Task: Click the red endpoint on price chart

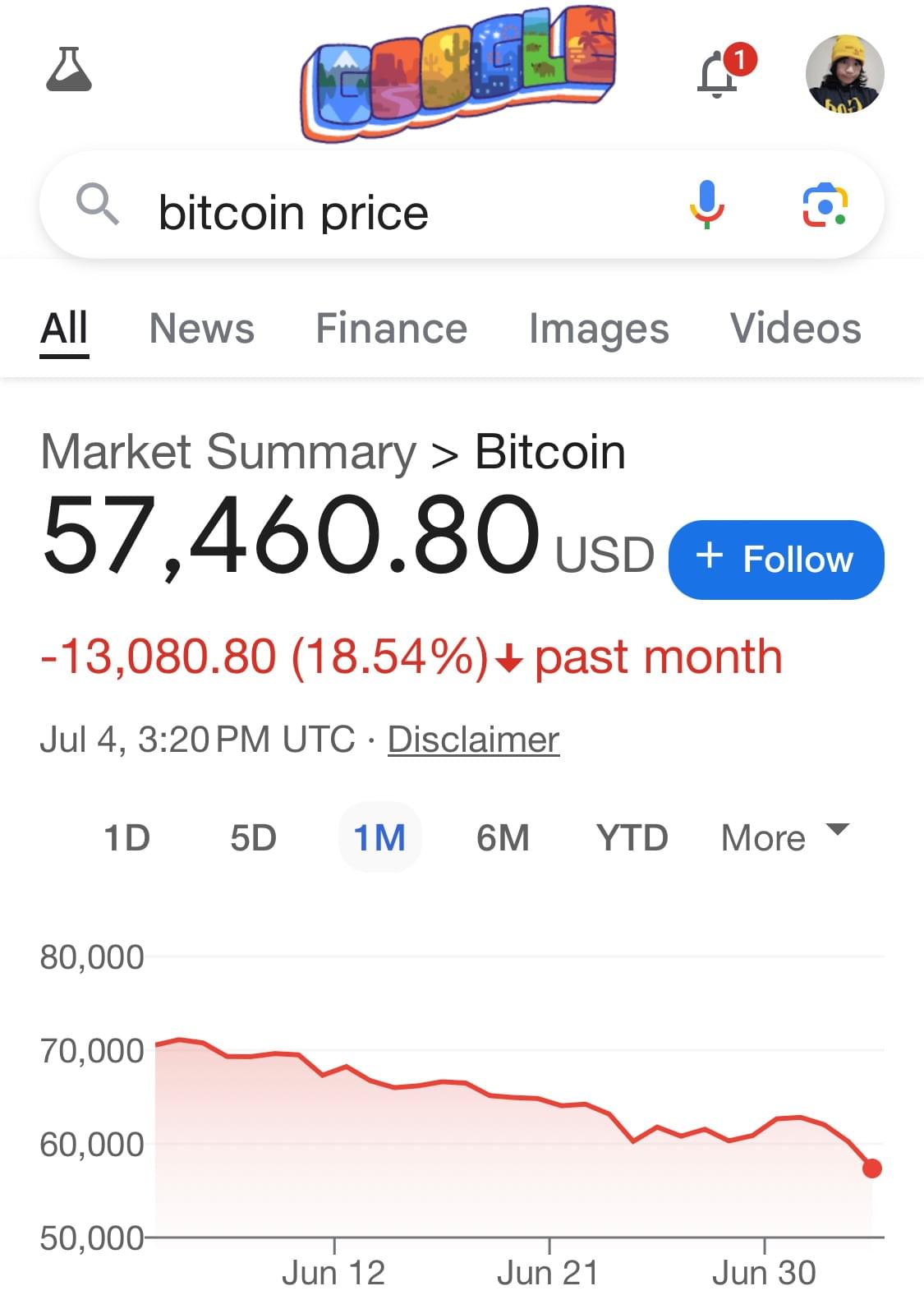Action: 872,1168
